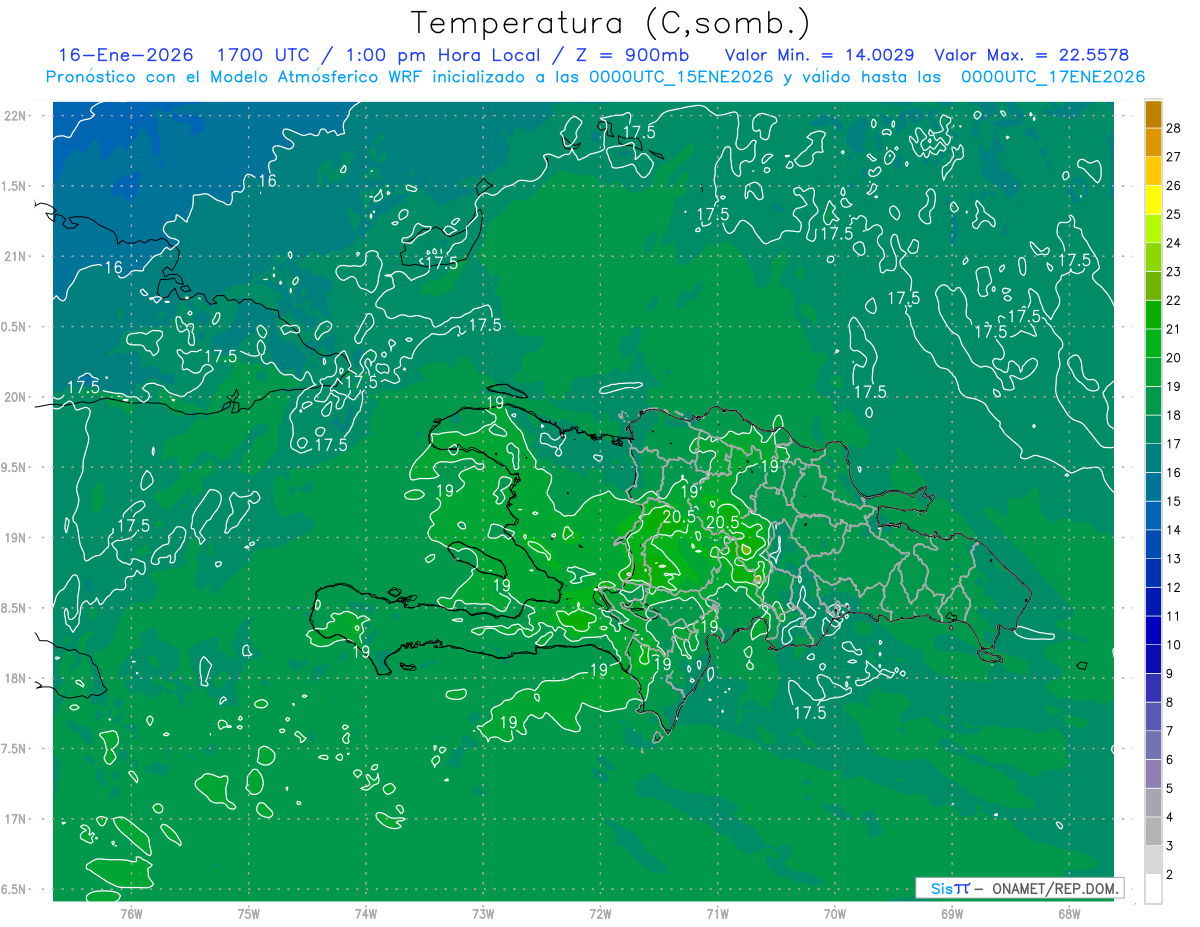This screenshot has width=1200, height=927.
Task: Click legend value "12" on the colorbar
Action: tap(1174, 587)
